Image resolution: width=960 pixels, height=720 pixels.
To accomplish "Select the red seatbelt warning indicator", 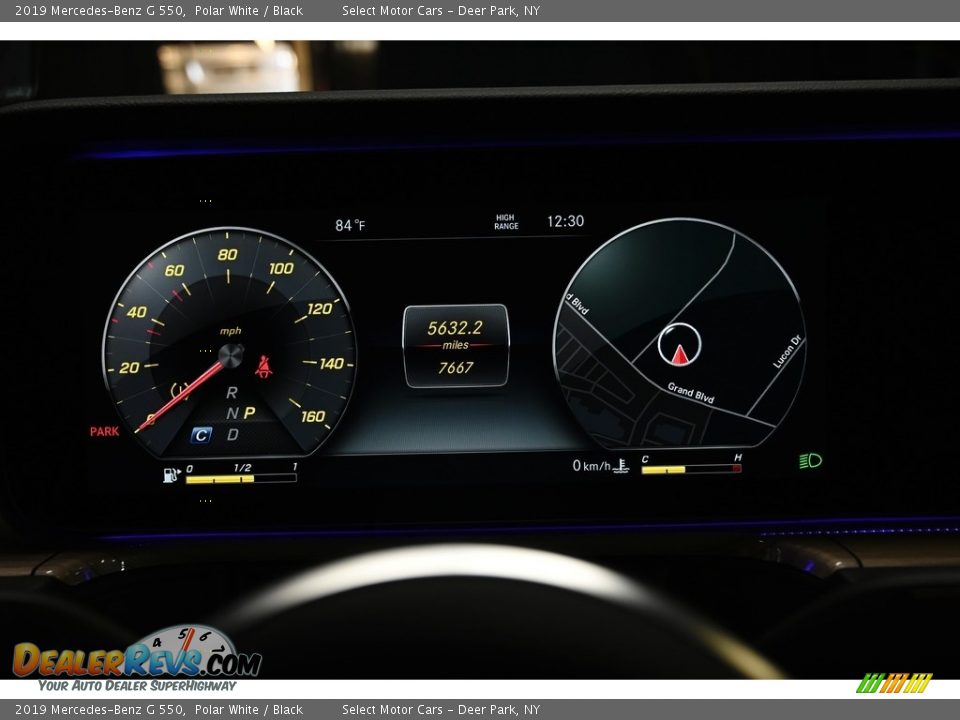I will coord(264,366).
